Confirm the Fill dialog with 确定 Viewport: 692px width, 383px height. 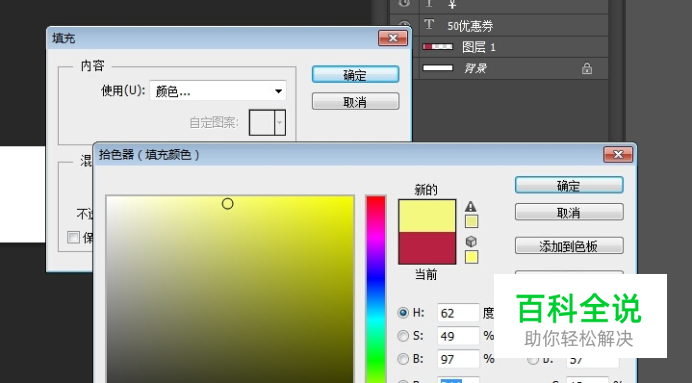[x=355, y=75]
